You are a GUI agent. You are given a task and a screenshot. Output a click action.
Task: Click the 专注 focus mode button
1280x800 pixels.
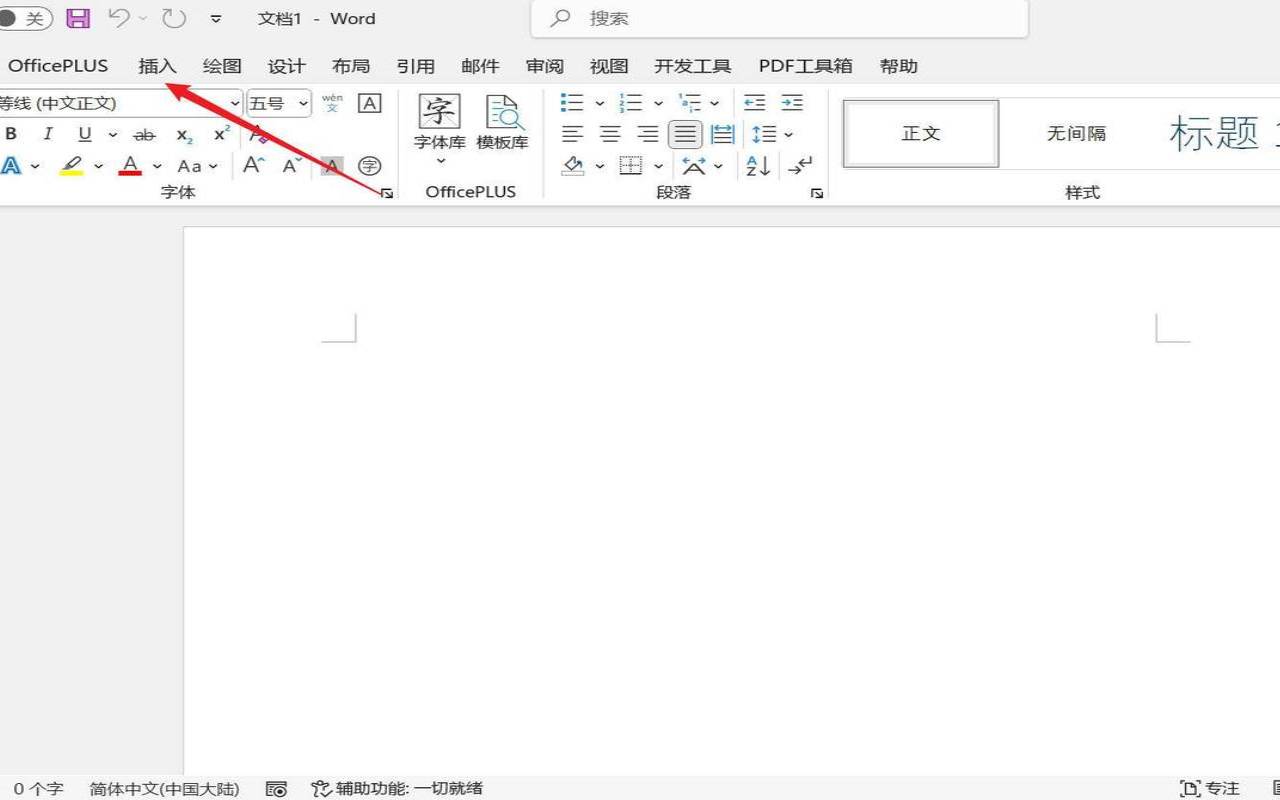1210,788
